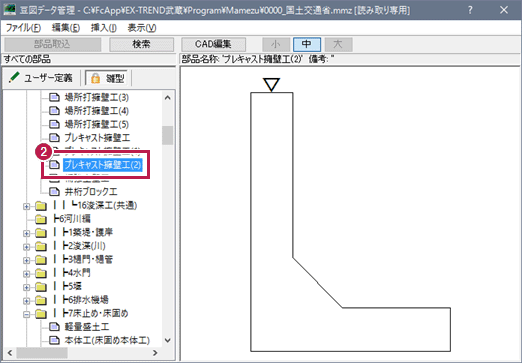The image size is (522, 363).
Task: Select the 軽量盛土工 part icon
Action: pyautogui.click(x=54, y=327)
